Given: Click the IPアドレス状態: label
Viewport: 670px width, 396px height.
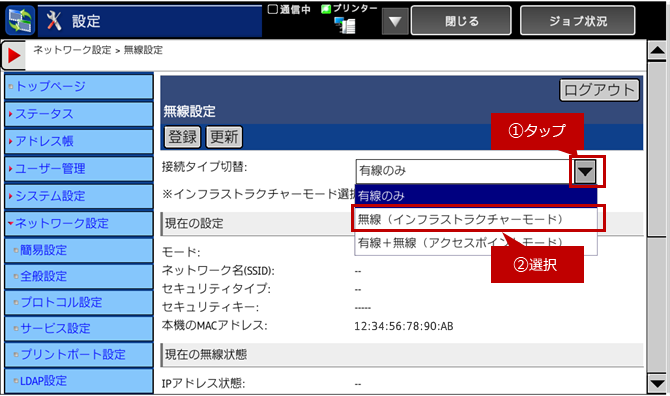Looking at the screenshot, I should [x=203, y=383].
